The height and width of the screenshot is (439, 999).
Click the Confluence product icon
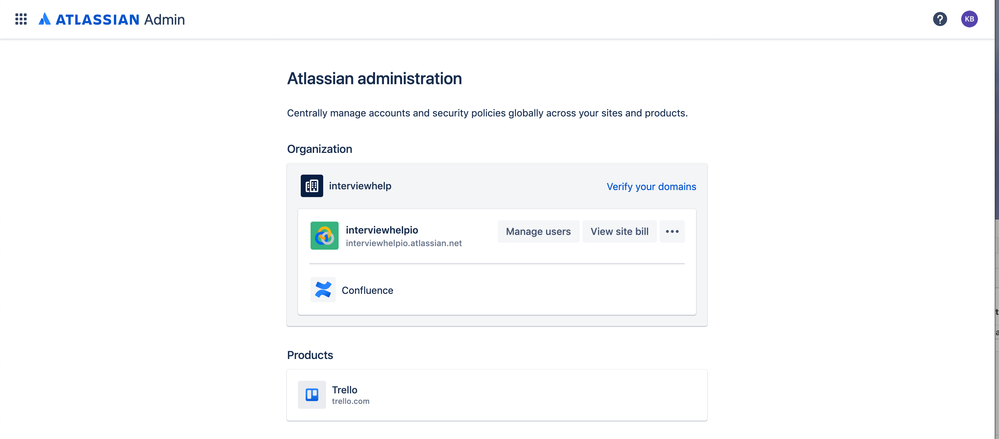[x=323, y=290]
